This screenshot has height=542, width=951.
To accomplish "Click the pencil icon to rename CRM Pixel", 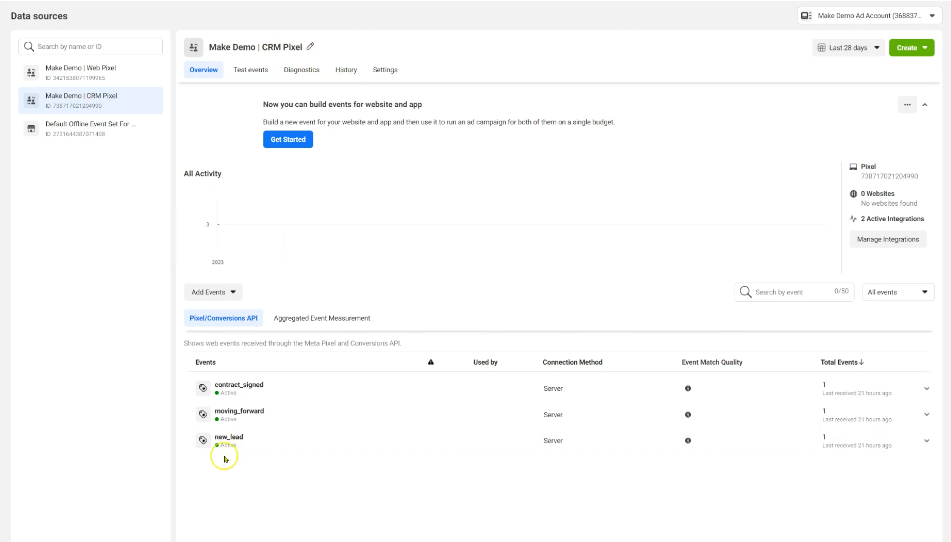I will click(311, 47).
